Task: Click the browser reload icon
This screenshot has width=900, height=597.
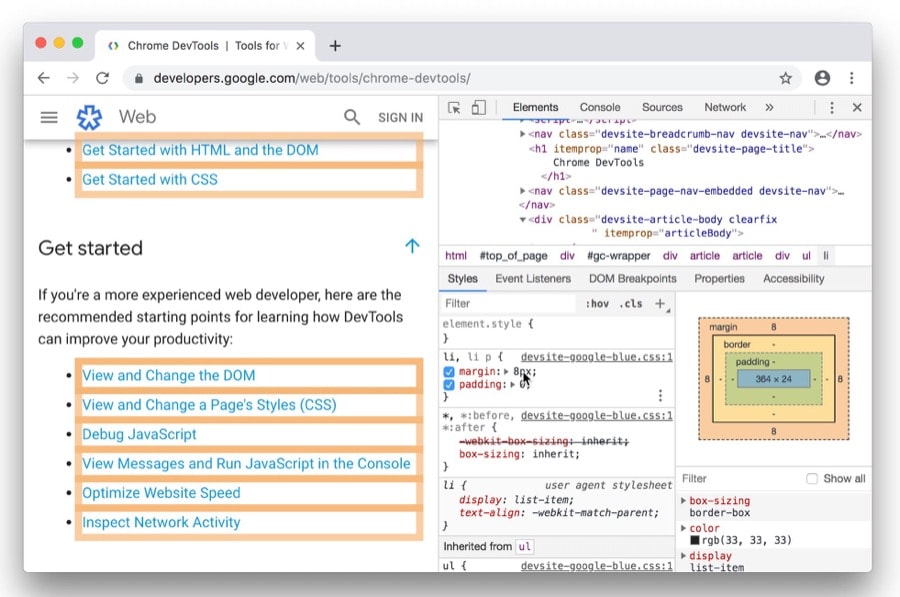Action: [102, 78]
